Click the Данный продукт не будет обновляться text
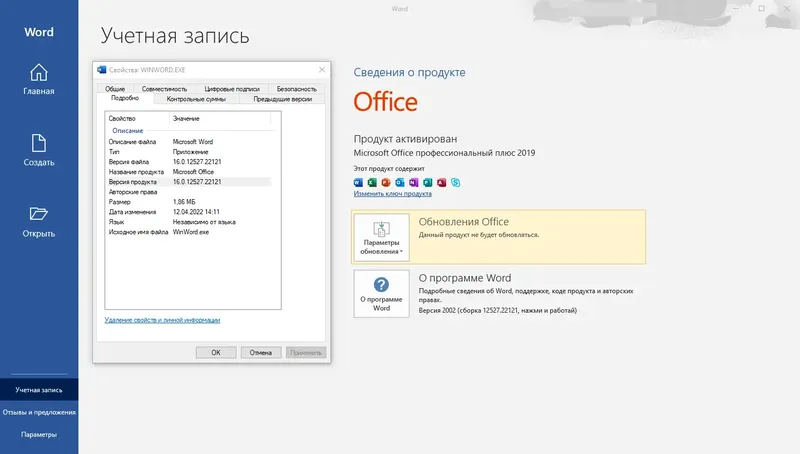This screenshot has width=800, height=454. 479,235
